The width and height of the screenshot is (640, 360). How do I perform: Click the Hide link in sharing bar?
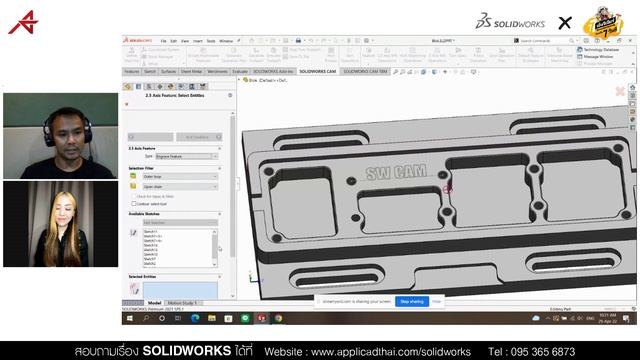point(436,302)
